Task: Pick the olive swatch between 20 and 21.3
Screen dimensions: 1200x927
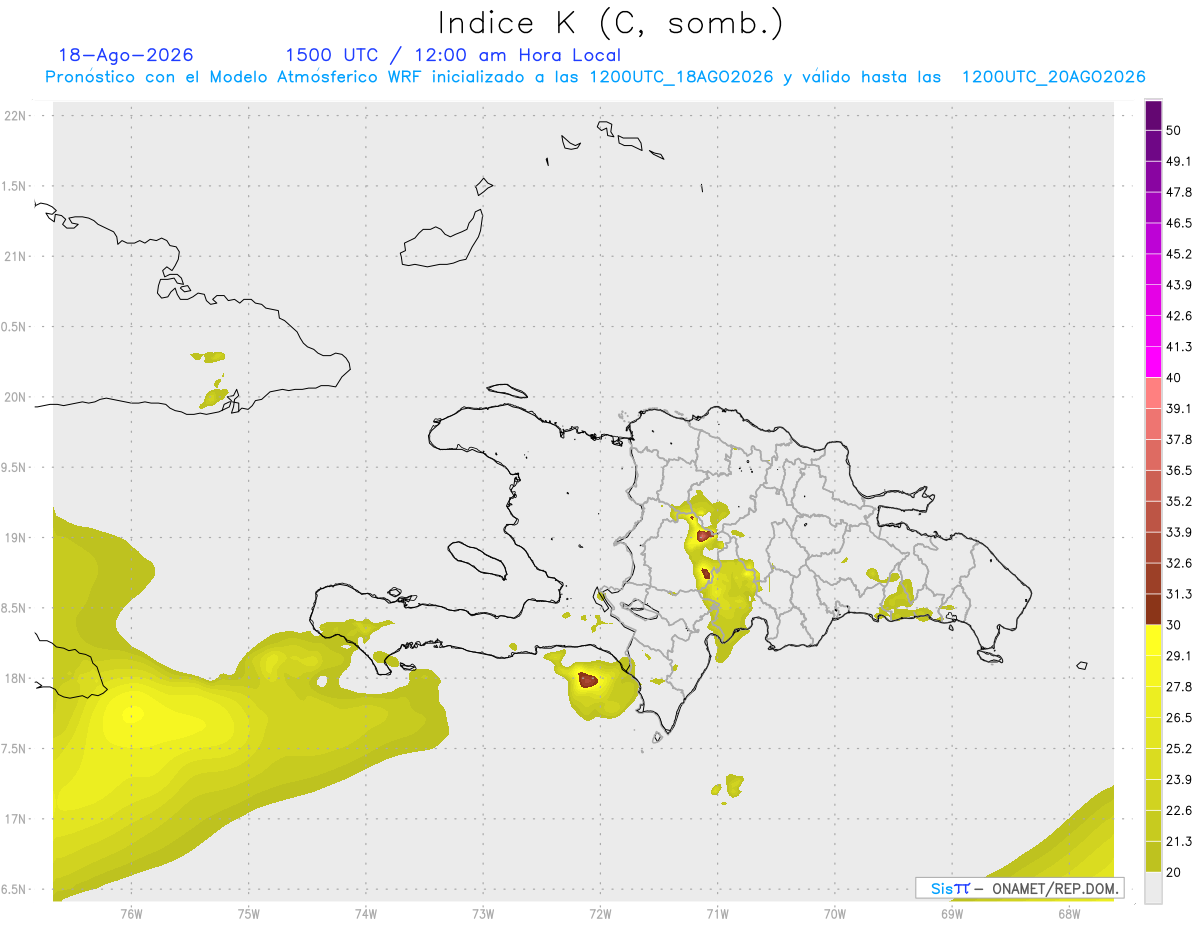Action: [1153, 856]
